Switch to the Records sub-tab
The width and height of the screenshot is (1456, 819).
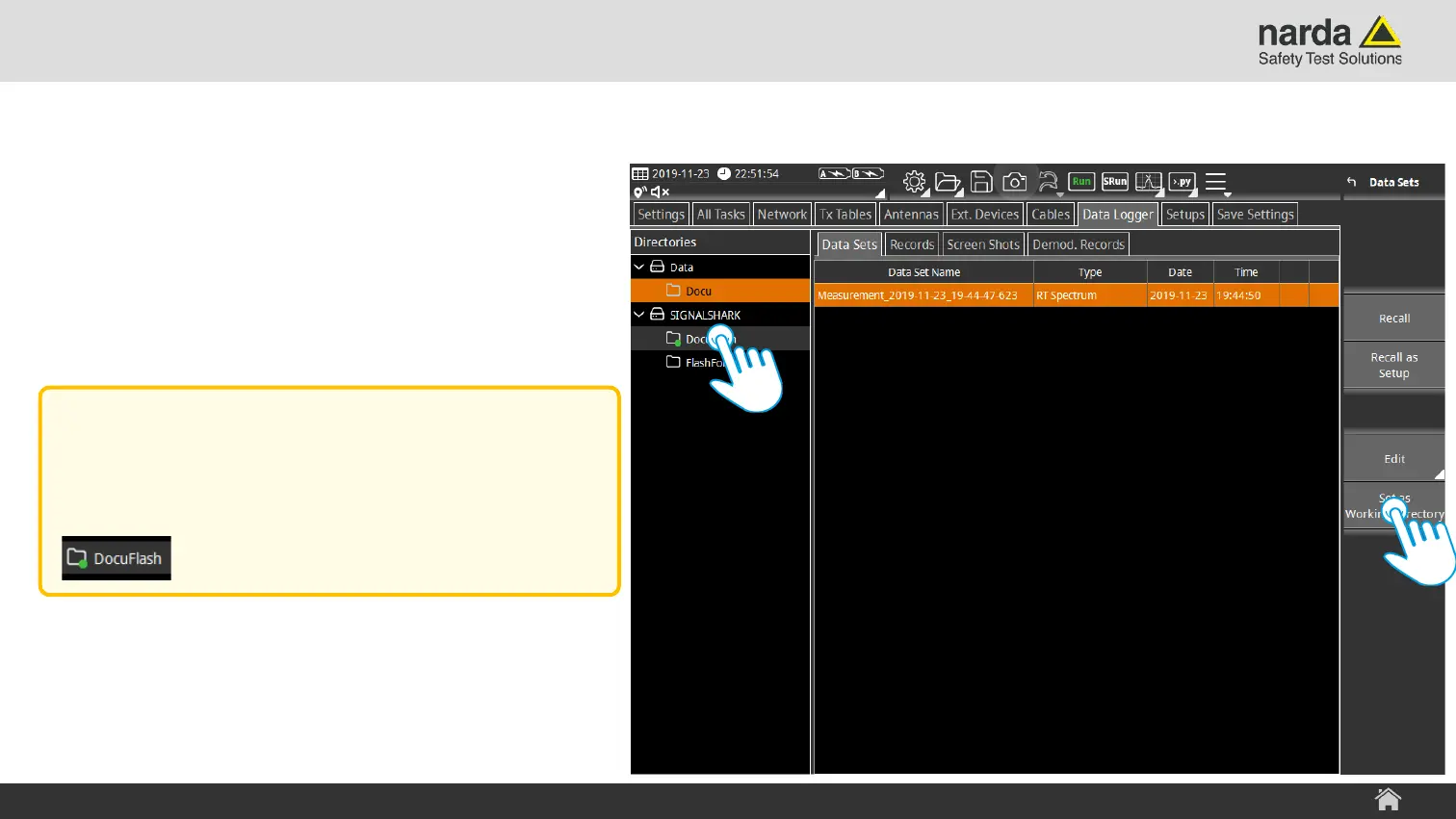click(x=912, y=244)
